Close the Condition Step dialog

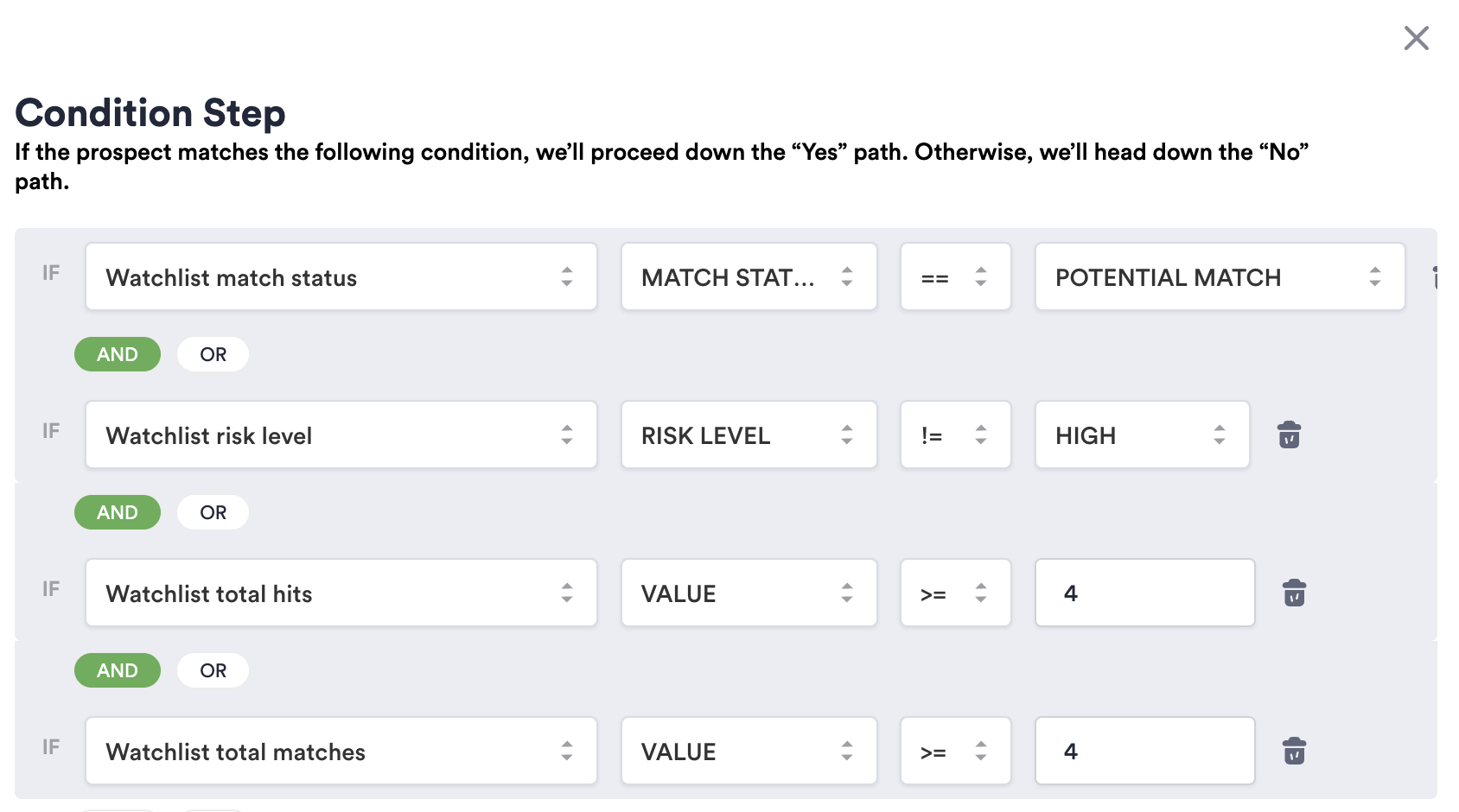pyautogui.click(x=1417, y=38)
